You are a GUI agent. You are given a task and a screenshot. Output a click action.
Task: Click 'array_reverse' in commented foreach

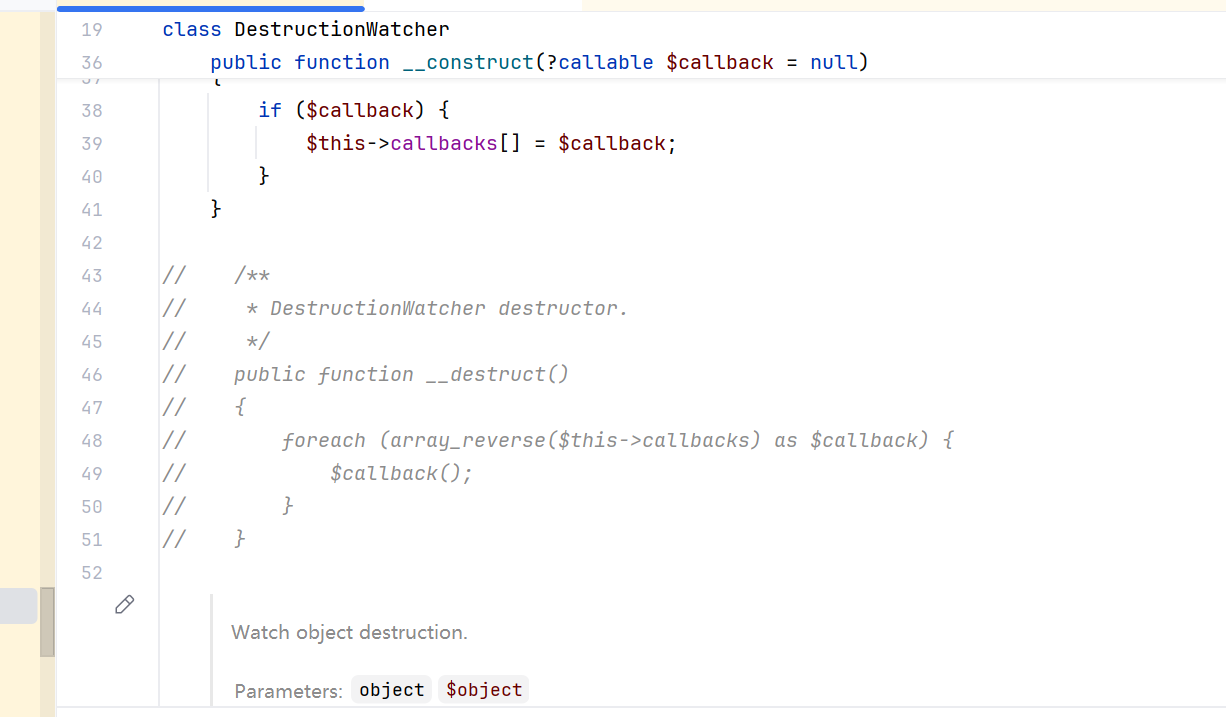click(x=468, y=440)
